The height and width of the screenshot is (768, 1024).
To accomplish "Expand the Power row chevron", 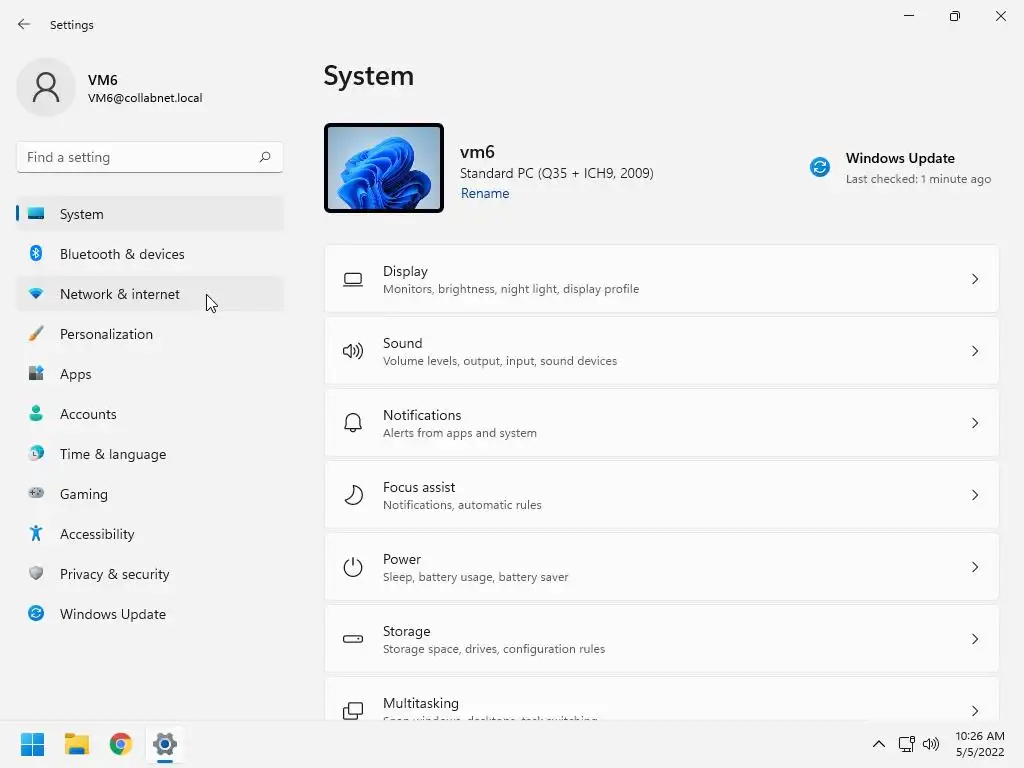I will 974,567.
